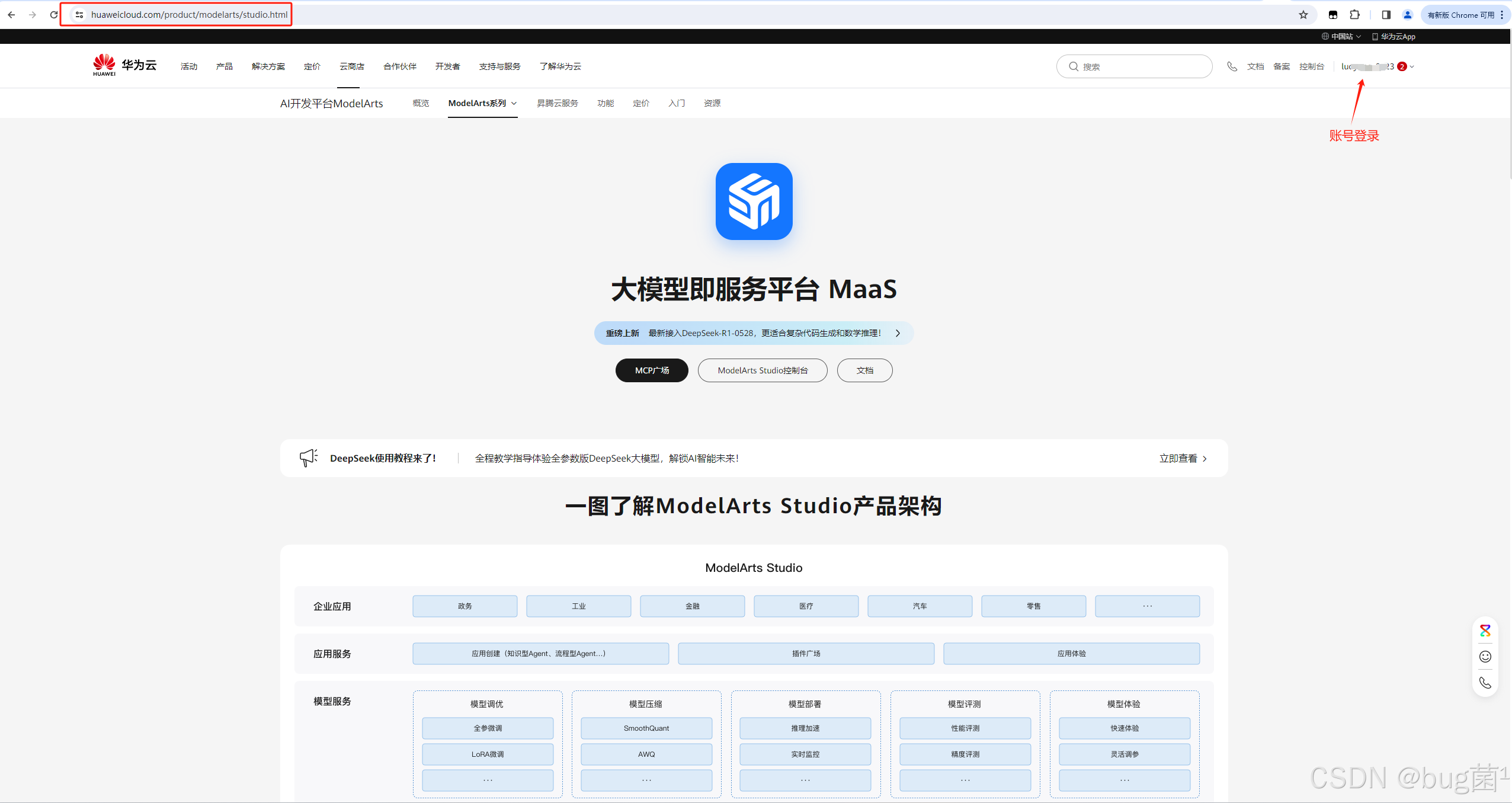Open Chrome extensions puzzle icon
This screenshot has width=1512, height=803.
1355,15
